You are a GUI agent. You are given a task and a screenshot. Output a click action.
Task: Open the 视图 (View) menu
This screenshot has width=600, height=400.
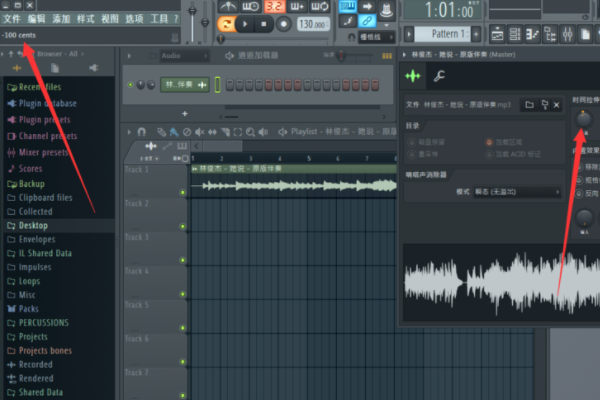(x=110, y=19)
